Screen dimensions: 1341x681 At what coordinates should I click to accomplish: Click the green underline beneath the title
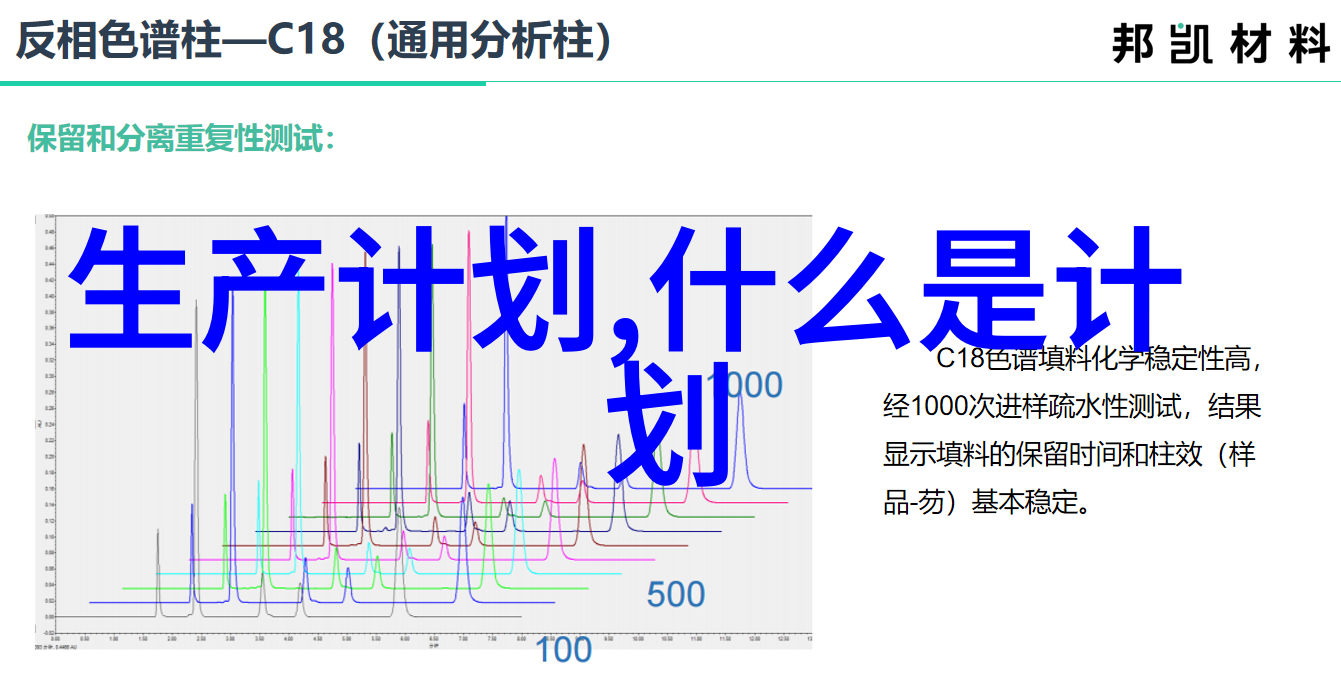point(242,84)
